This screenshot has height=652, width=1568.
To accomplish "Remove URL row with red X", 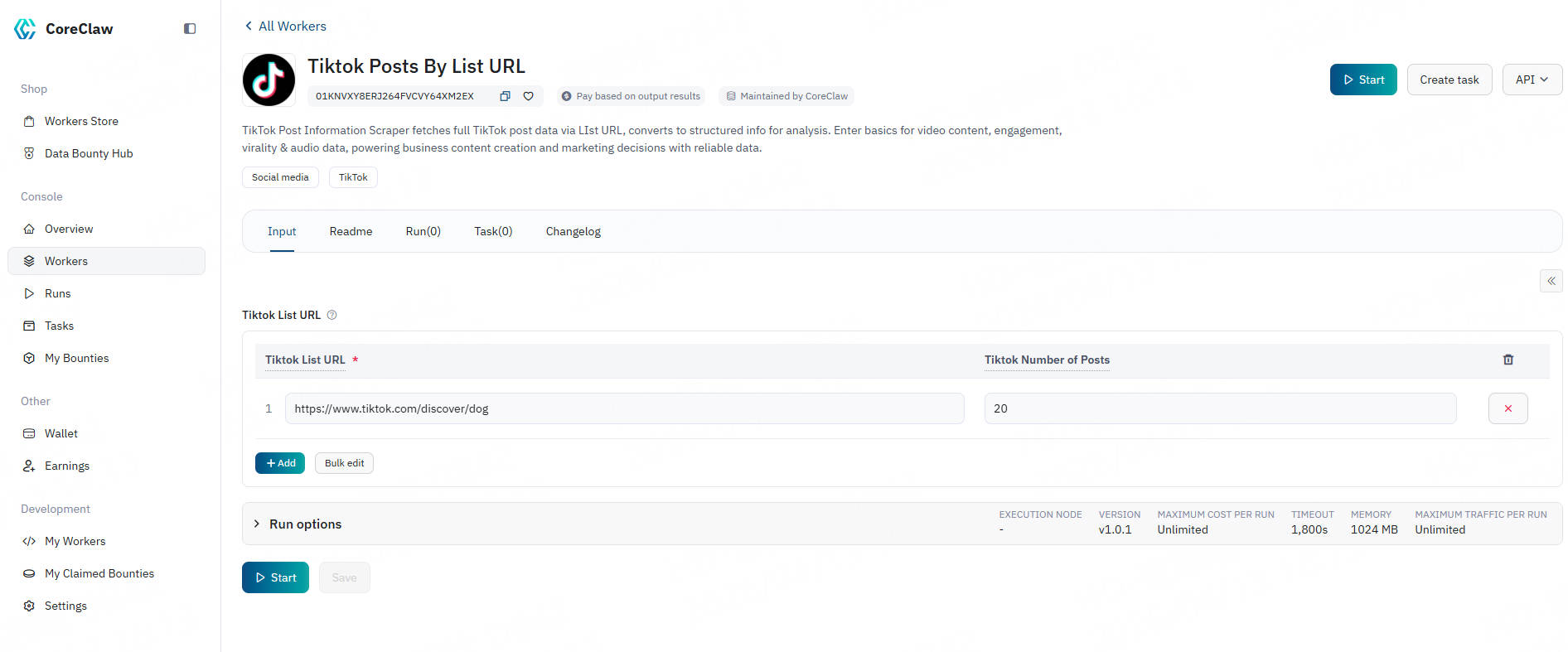I will point(1508,408).
